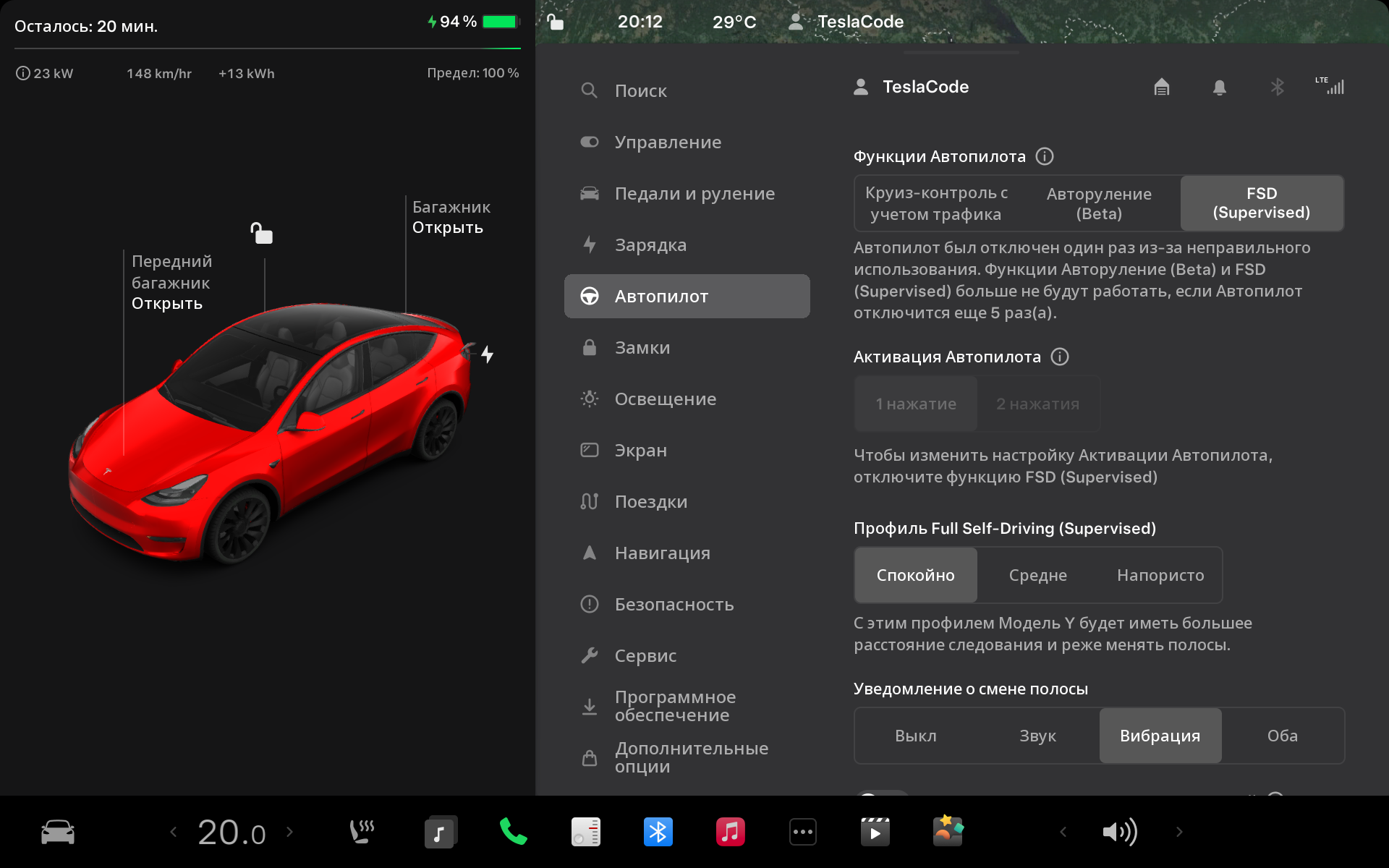Tap the charging power info icon 23 kW
Image resolution: width=1389 pixels, height=868 pixels.
pyautogui.click(x=23, y=73)
